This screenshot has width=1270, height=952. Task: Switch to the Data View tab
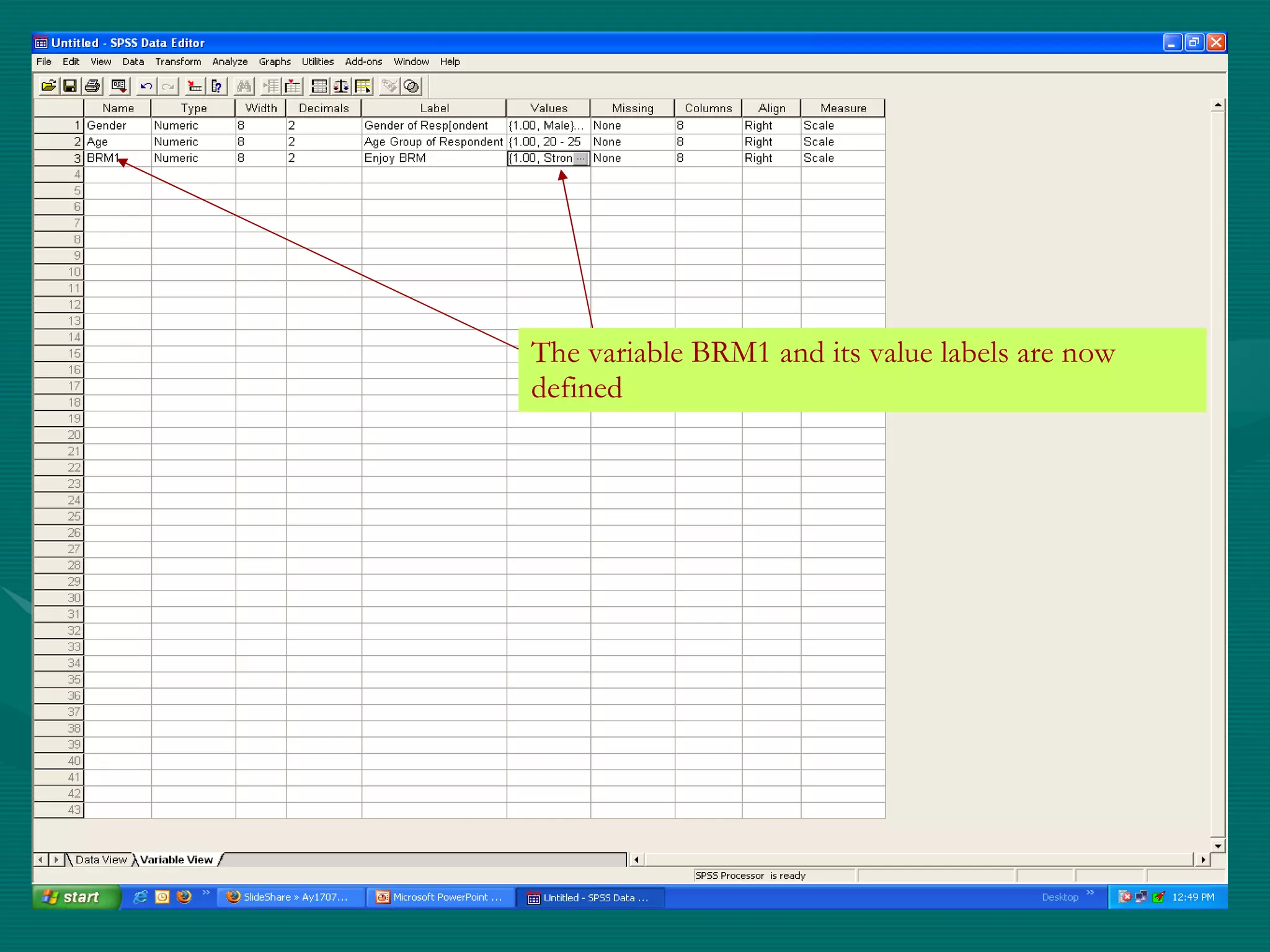(101, 860)
